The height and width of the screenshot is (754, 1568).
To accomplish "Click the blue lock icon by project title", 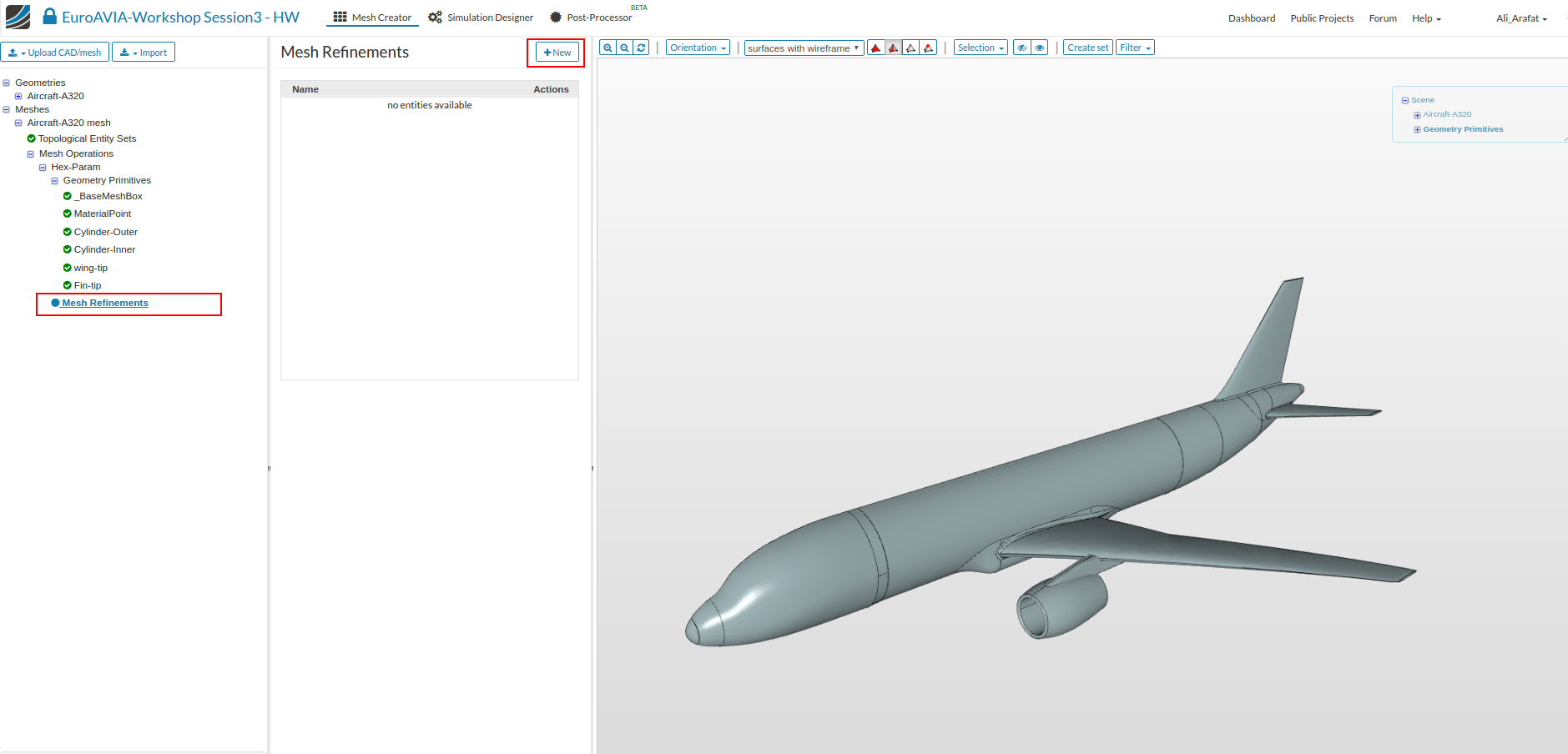I will click(x=50, y=17).
